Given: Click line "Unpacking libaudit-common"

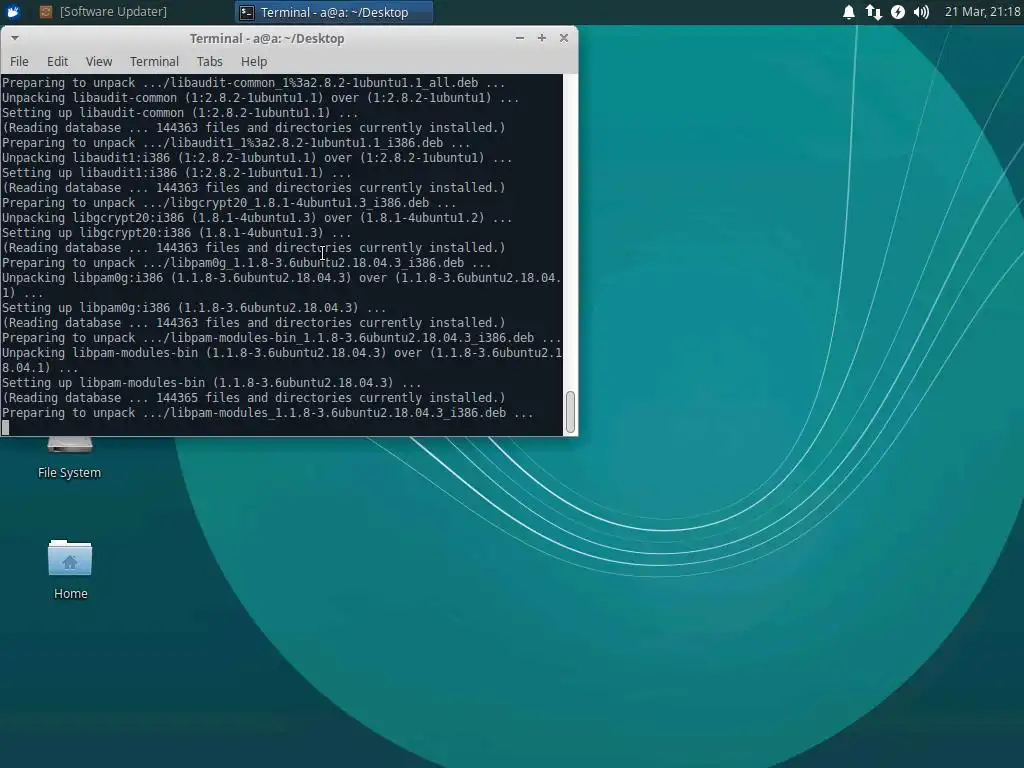Looking at the screenshot, I should 260,97.
